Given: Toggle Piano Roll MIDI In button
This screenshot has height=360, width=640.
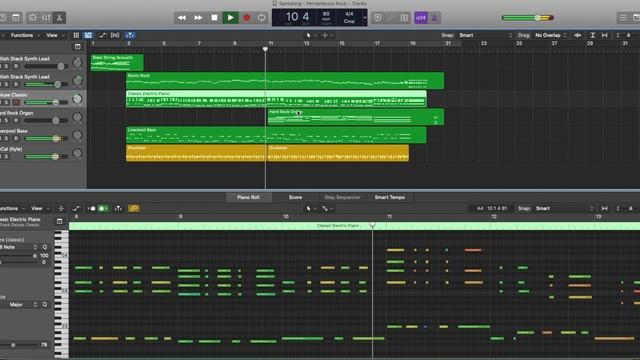Looking at the screenshot, I should click(x=91, y=209).
